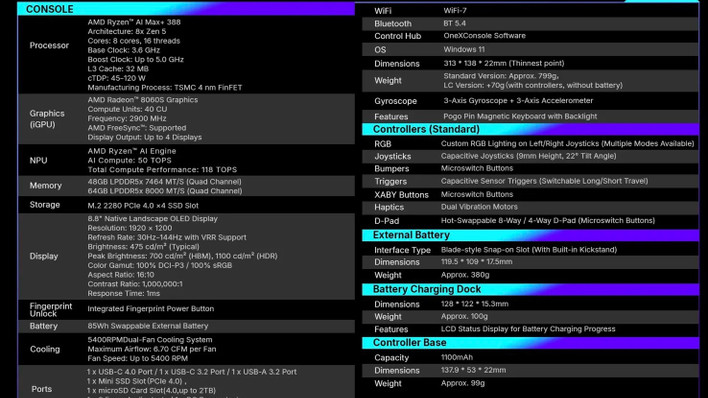Click 'Display Output: Up to 4 Displays' line
Viewport: 708px width, 398px height.
(x=144, y=137)
